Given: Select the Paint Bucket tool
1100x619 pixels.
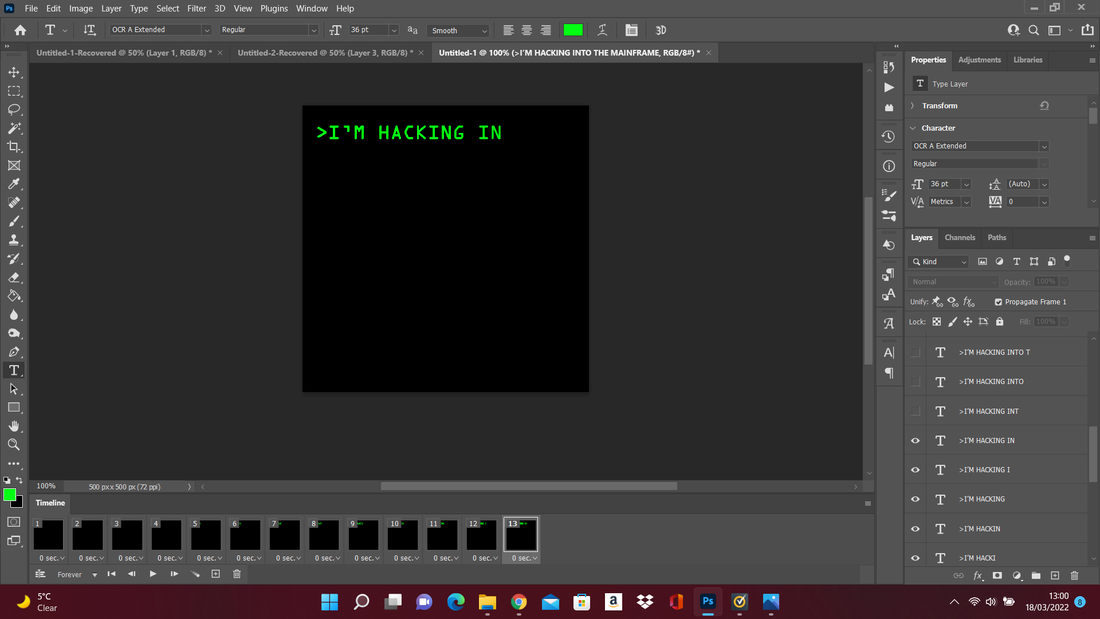Looking at the screenshot, I should pos(14,296).
